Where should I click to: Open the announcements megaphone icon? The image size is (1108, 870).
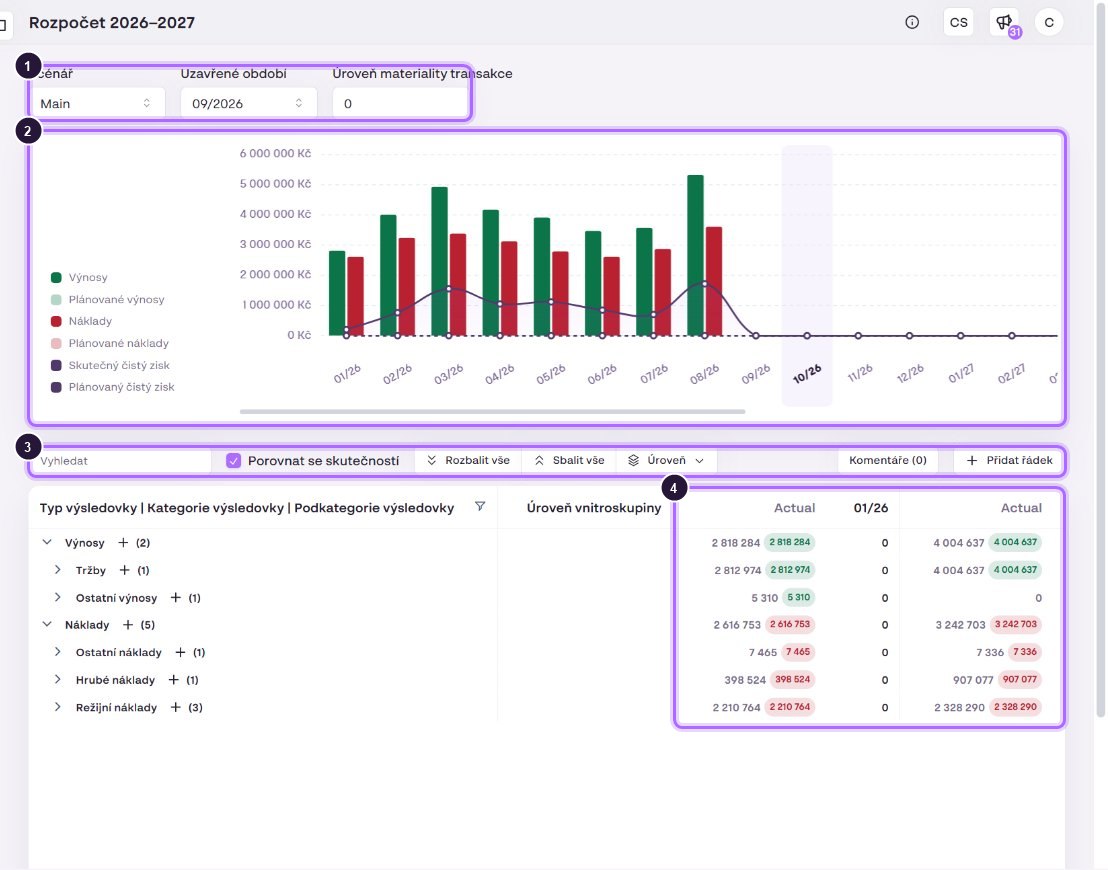1004,23
